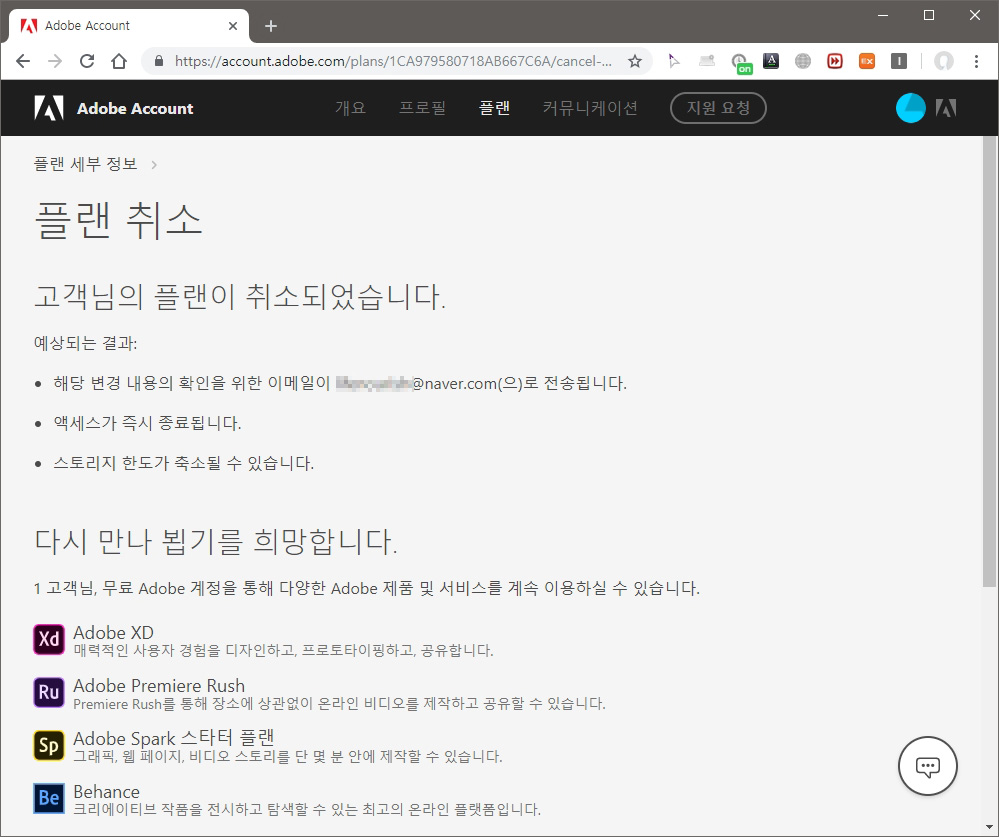Click '다시 만나 뵙기를 희망합니다.' heading
Viewport: 999px width, 837px height.
click(215, 541)
